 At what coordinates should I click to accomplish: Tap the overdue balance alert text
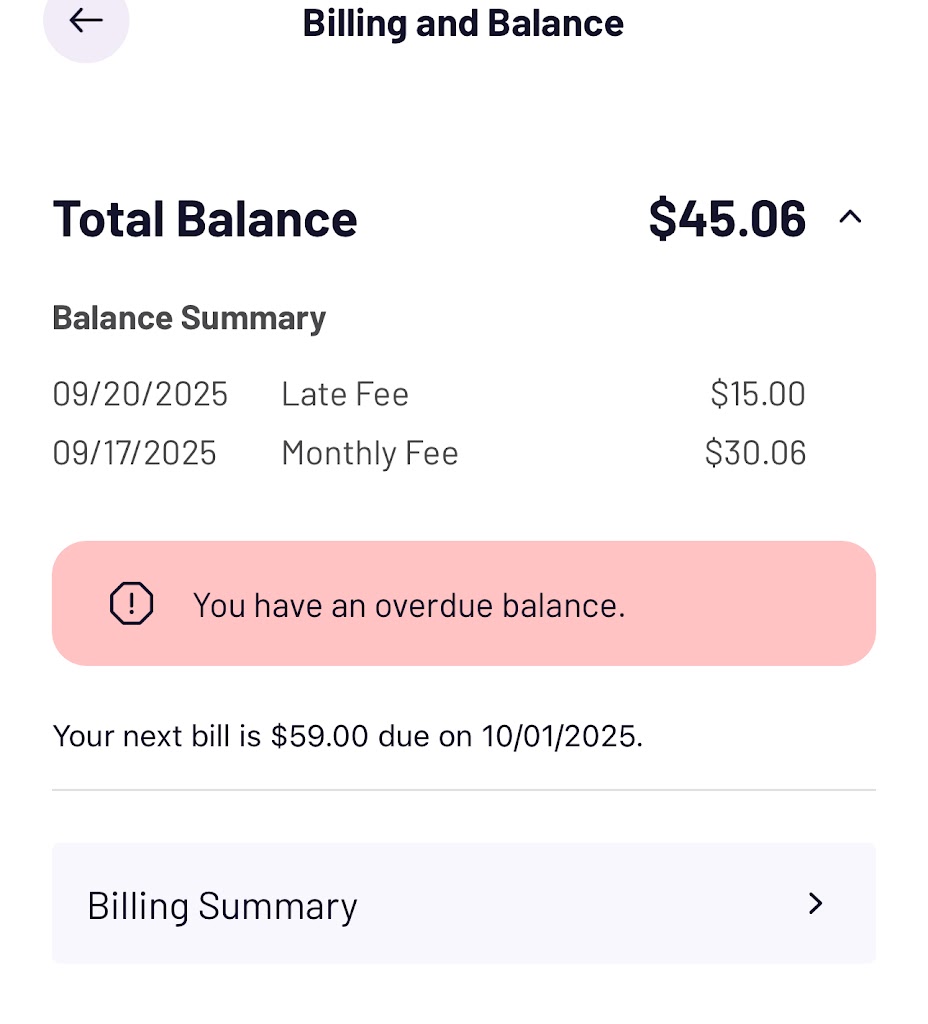[x=409, y=605]
